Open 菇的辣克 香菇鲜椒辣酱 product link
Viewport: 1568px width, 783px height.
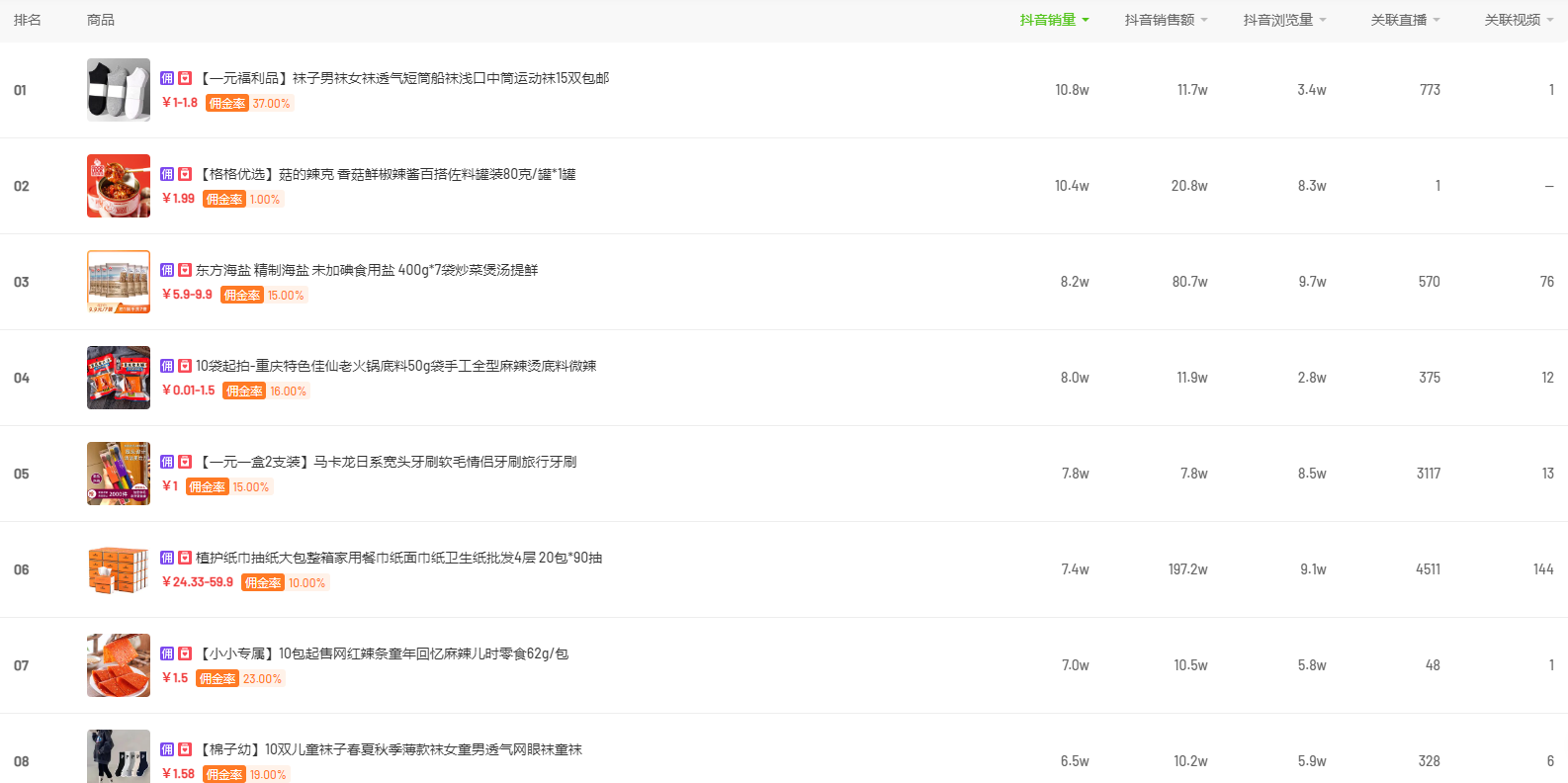click(x=388, y=174)
